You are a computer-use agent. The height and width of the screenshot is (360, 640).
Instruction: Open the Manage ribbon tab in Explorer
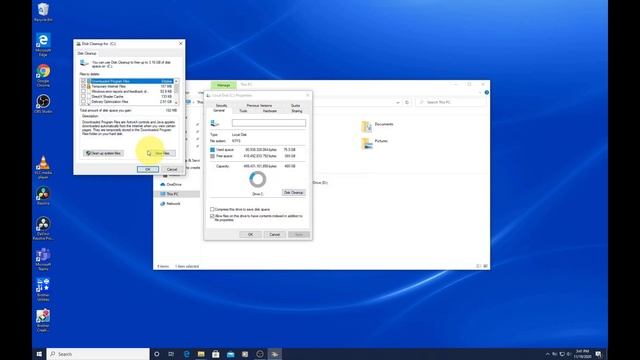(223, 85)
